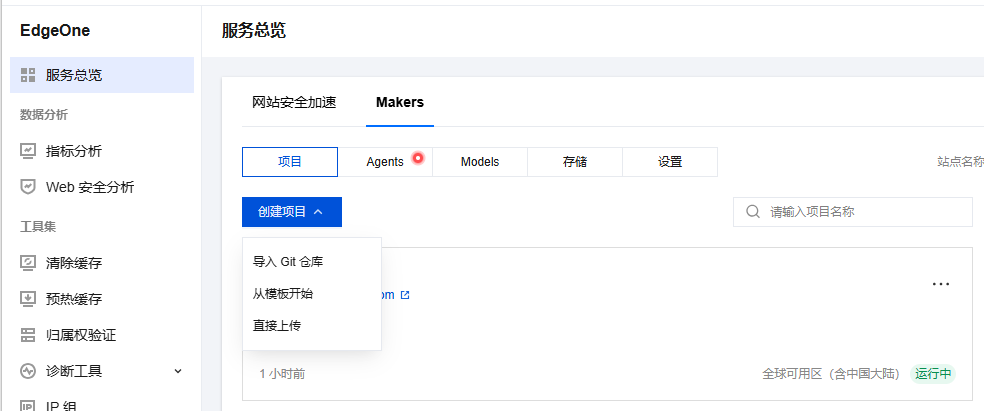Click the search magnifier icon
This screenshot has height=411, width=984.
point(753,211)
